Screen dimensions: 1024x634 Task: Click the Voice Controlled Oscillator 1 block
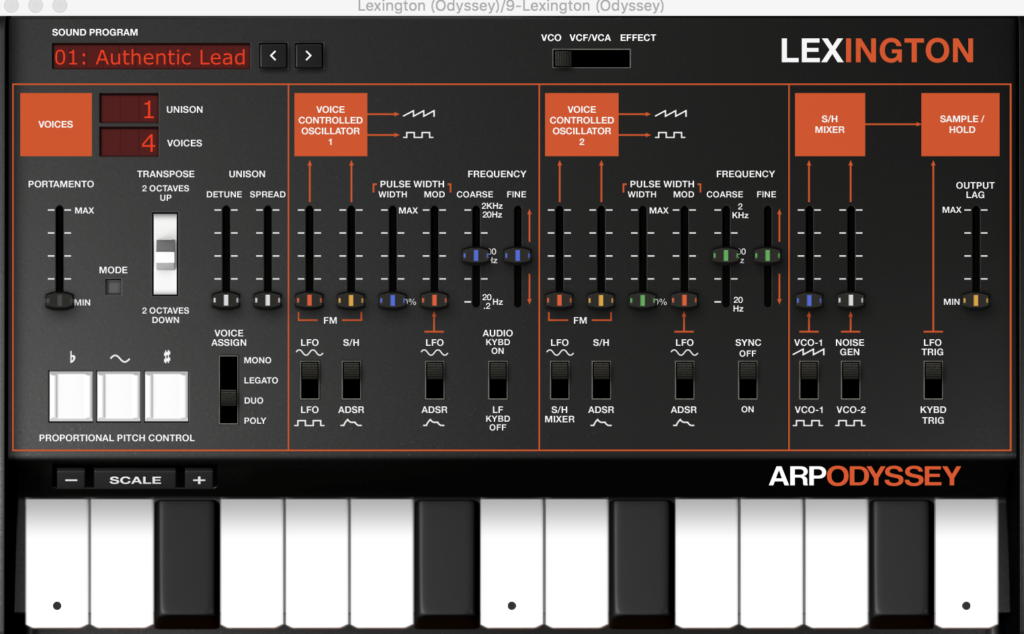[x=330, y=125]
